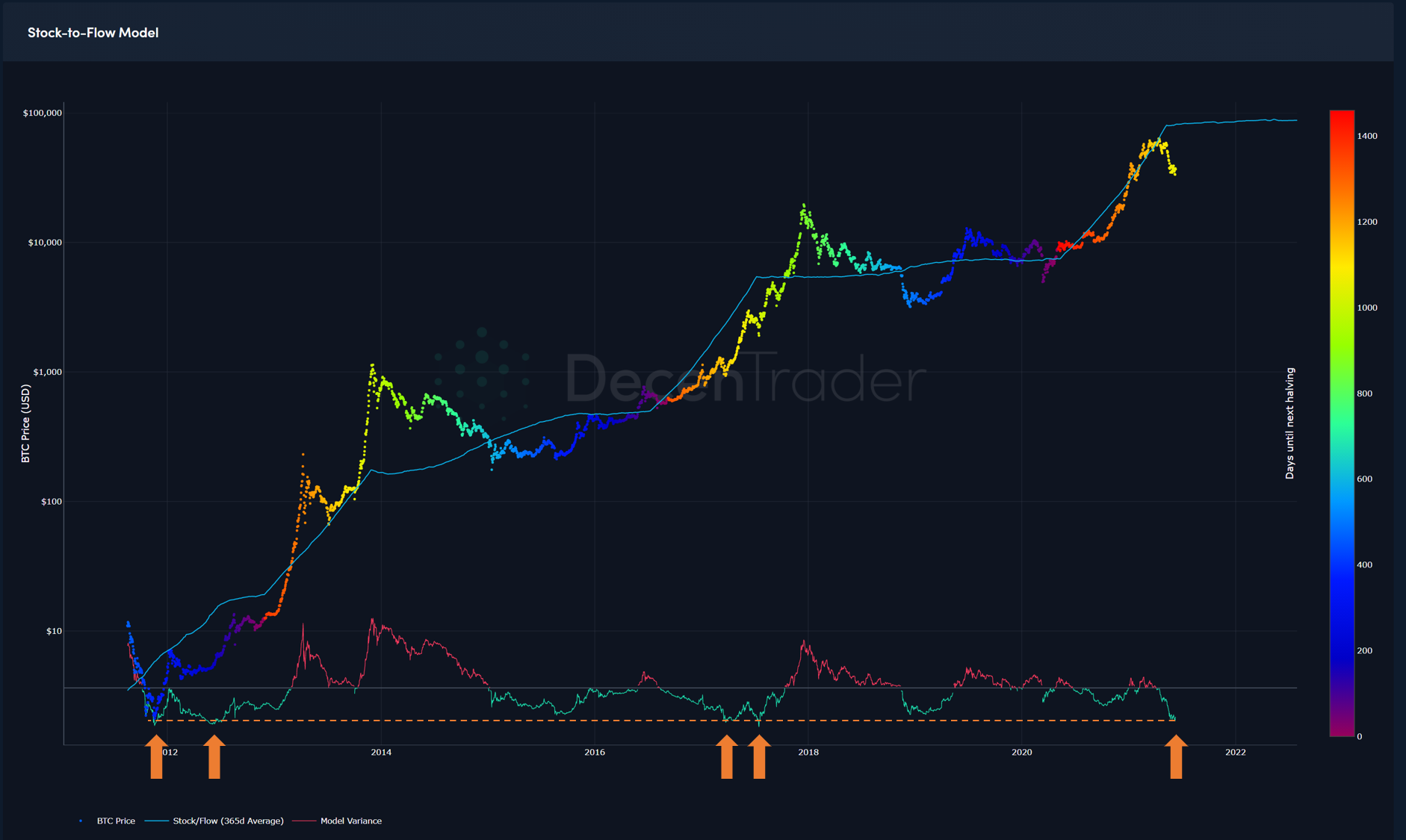
Task: Click the DecenTrader watermark dotted logo
Action: click(482, 369)
